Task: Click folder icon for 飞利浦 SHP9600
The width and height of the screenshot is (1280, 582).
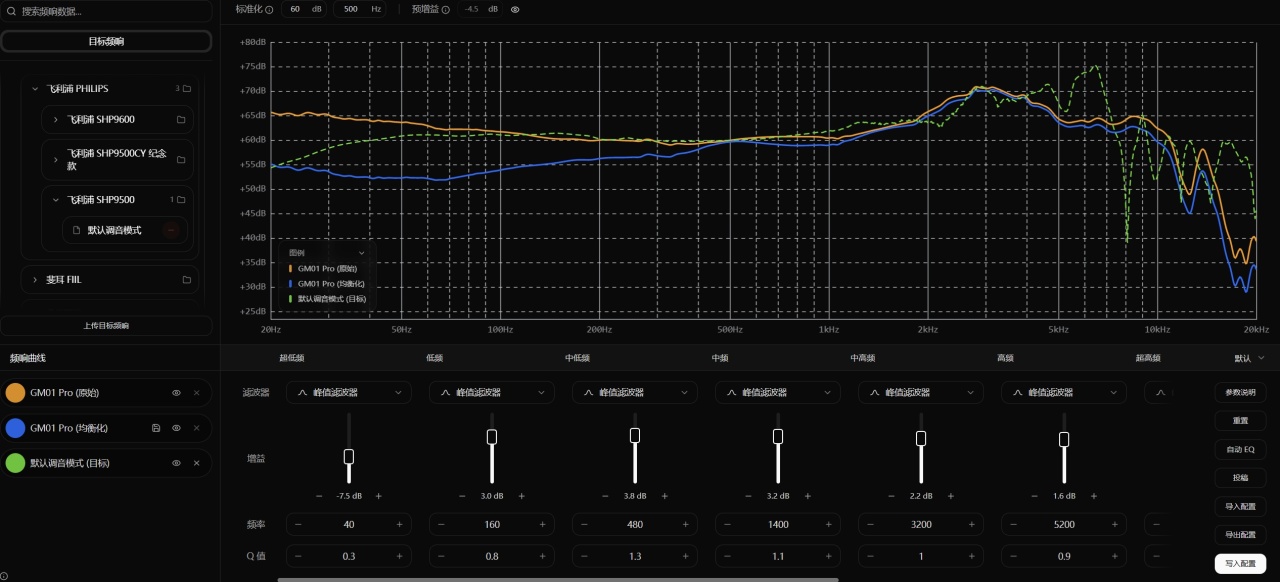Action: coord(181,120)
